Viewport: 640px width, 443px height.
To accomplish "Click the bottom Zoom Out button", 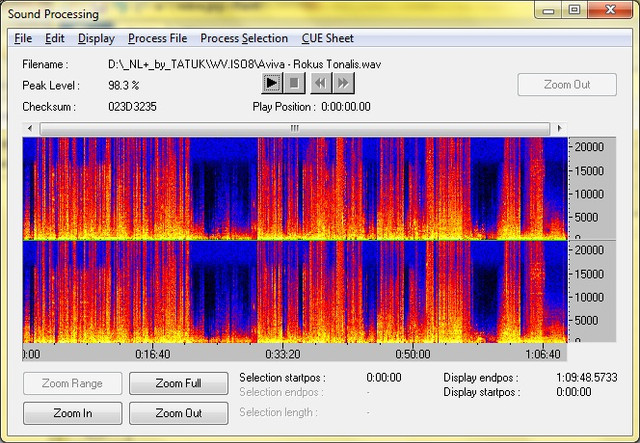I will tap(179, 413).
